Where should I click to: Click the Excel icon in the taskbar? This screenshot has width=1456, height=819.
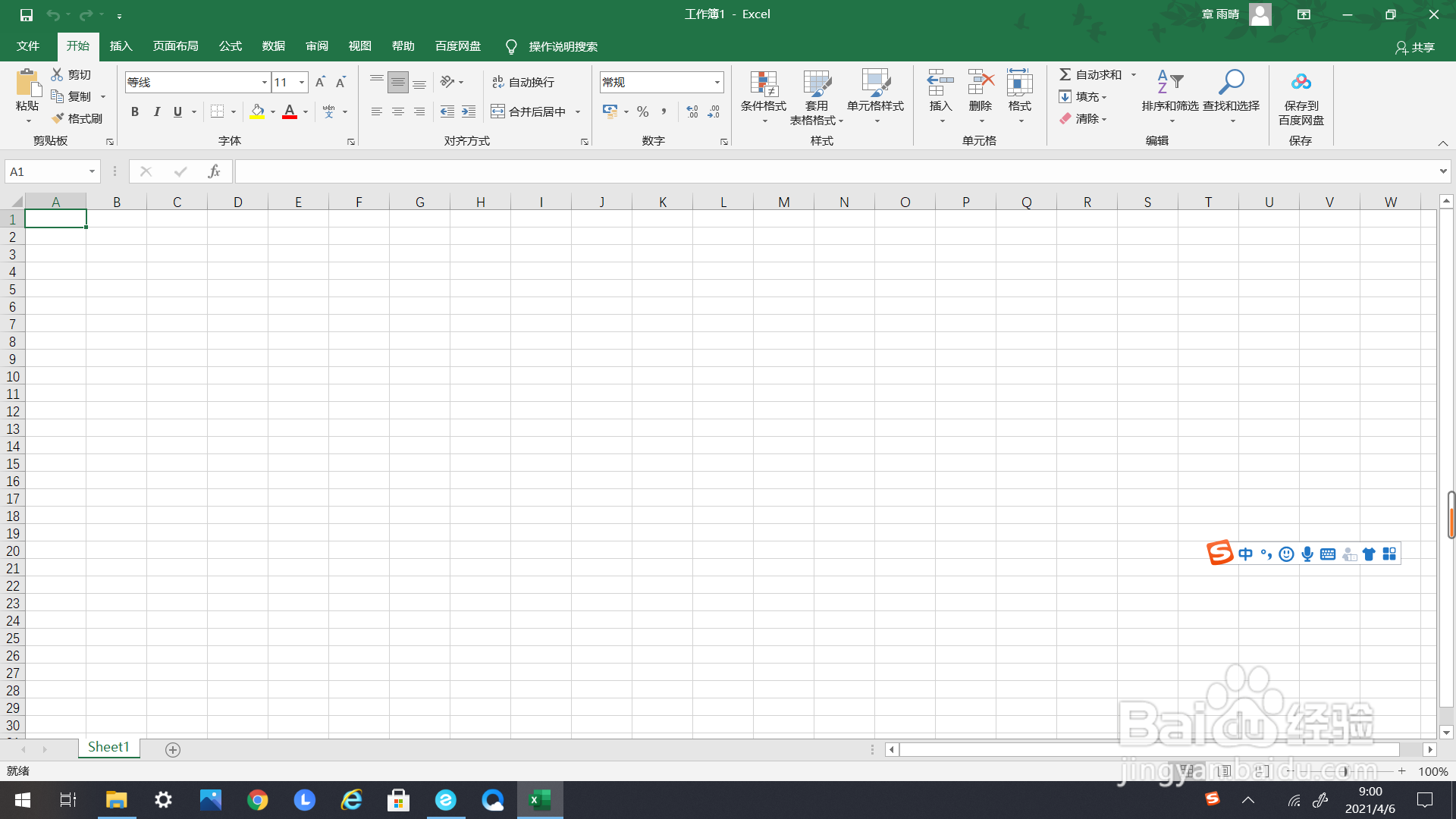pyautogui.click(x=540, y=800)
